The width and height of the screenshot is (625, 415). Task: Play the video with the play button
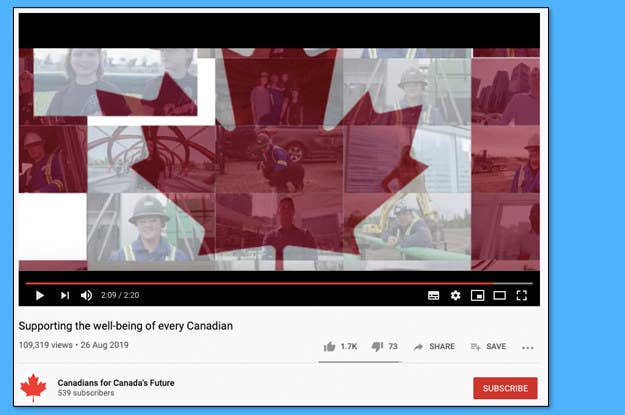point(39,295)
